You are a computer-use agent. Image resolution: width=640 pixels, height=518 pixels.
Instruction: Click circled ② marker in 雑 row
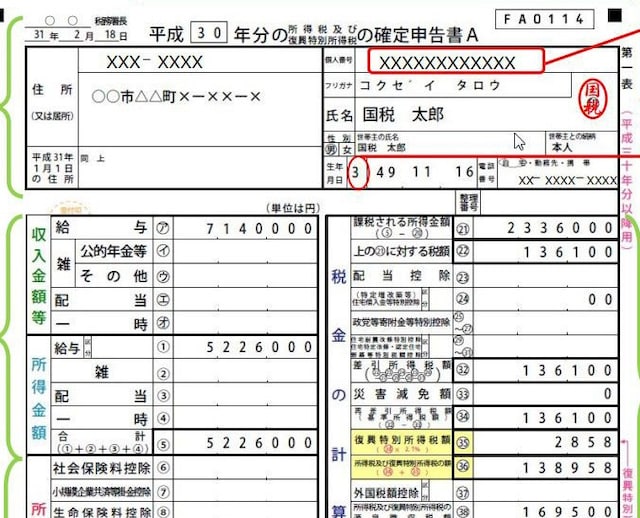163,373
